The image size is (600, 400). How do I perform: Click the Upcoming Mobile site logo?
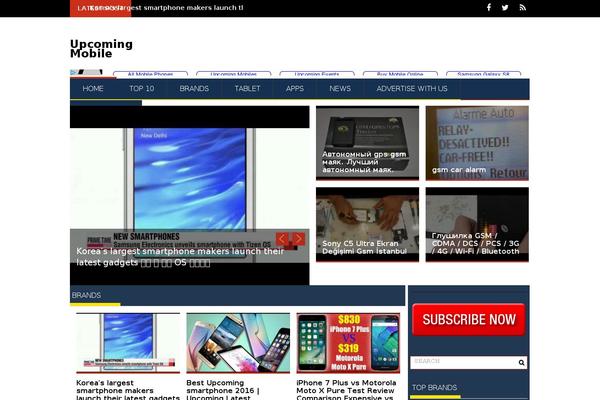coord(101,49)
